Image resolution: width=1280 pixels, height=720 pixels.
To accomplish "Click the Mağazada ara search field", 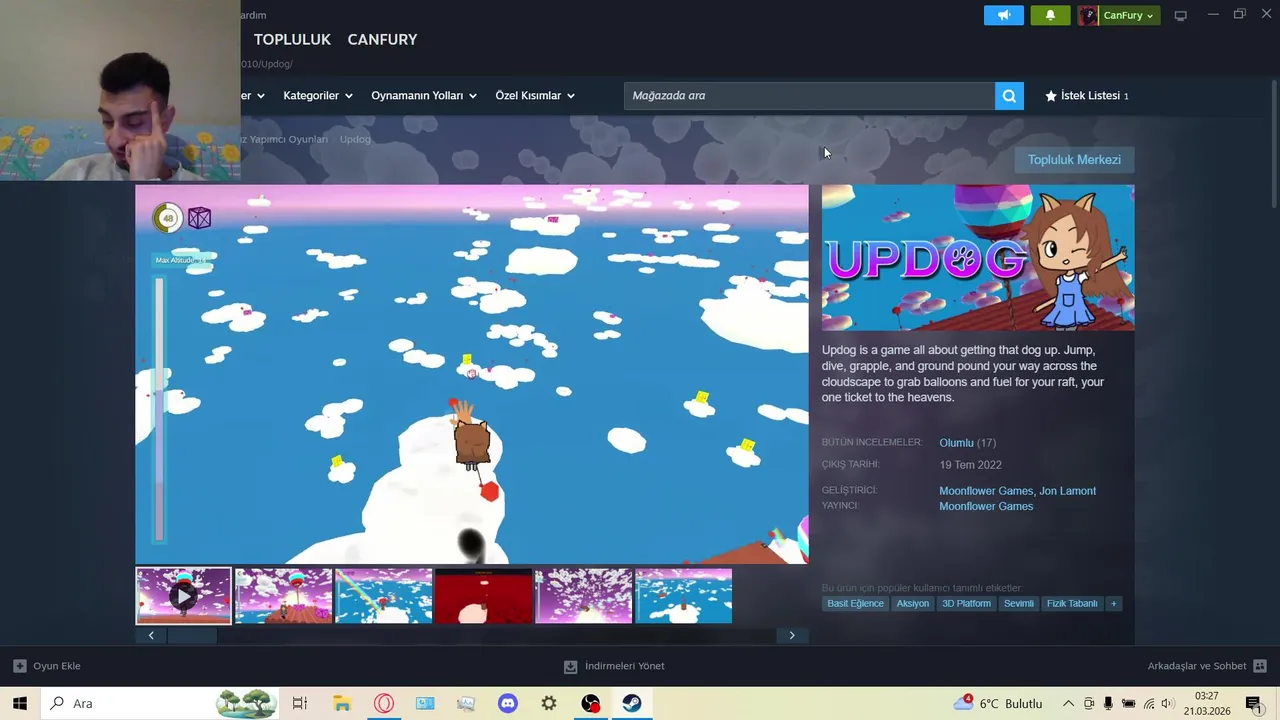I will click(809, 96).
